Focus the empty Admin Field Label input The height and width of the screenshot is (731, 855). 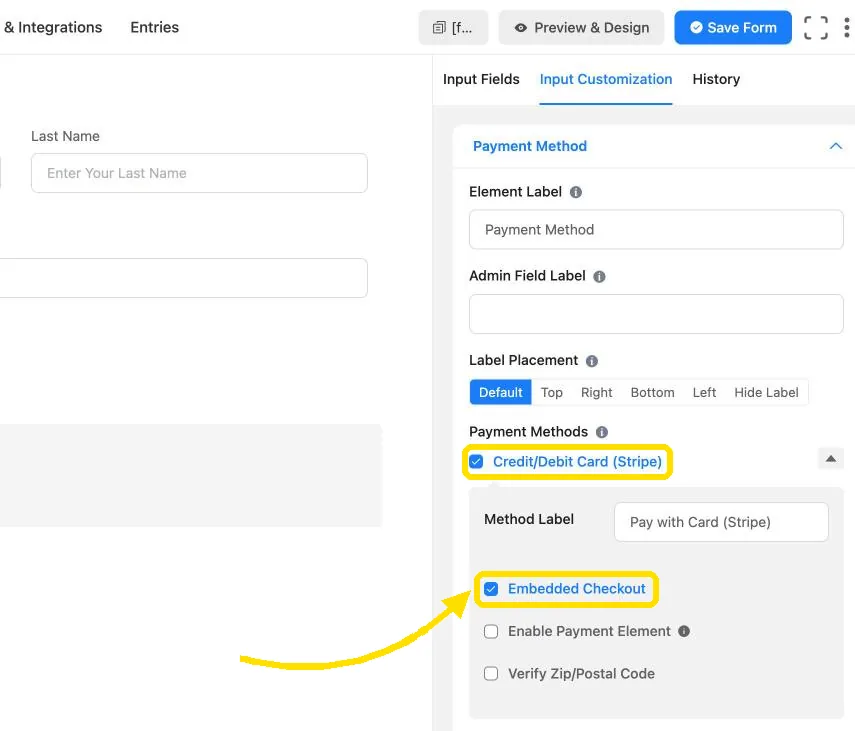[656, 314]
